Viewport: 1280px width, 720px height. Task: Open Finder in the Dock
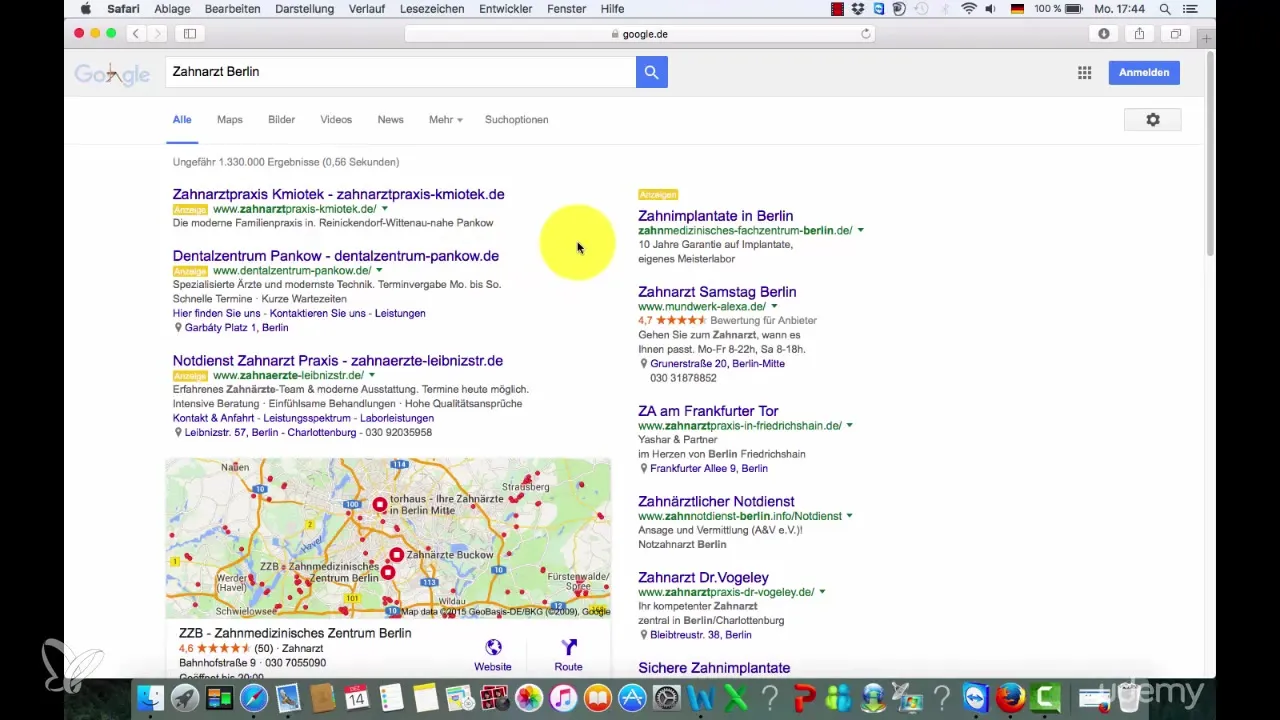150,697
